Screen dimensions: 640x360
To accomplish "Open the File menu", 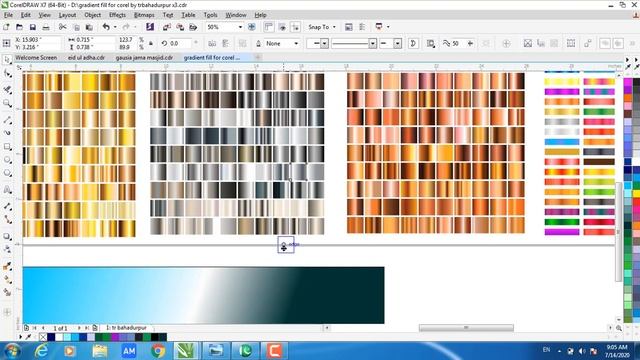I will click(8, 15).
